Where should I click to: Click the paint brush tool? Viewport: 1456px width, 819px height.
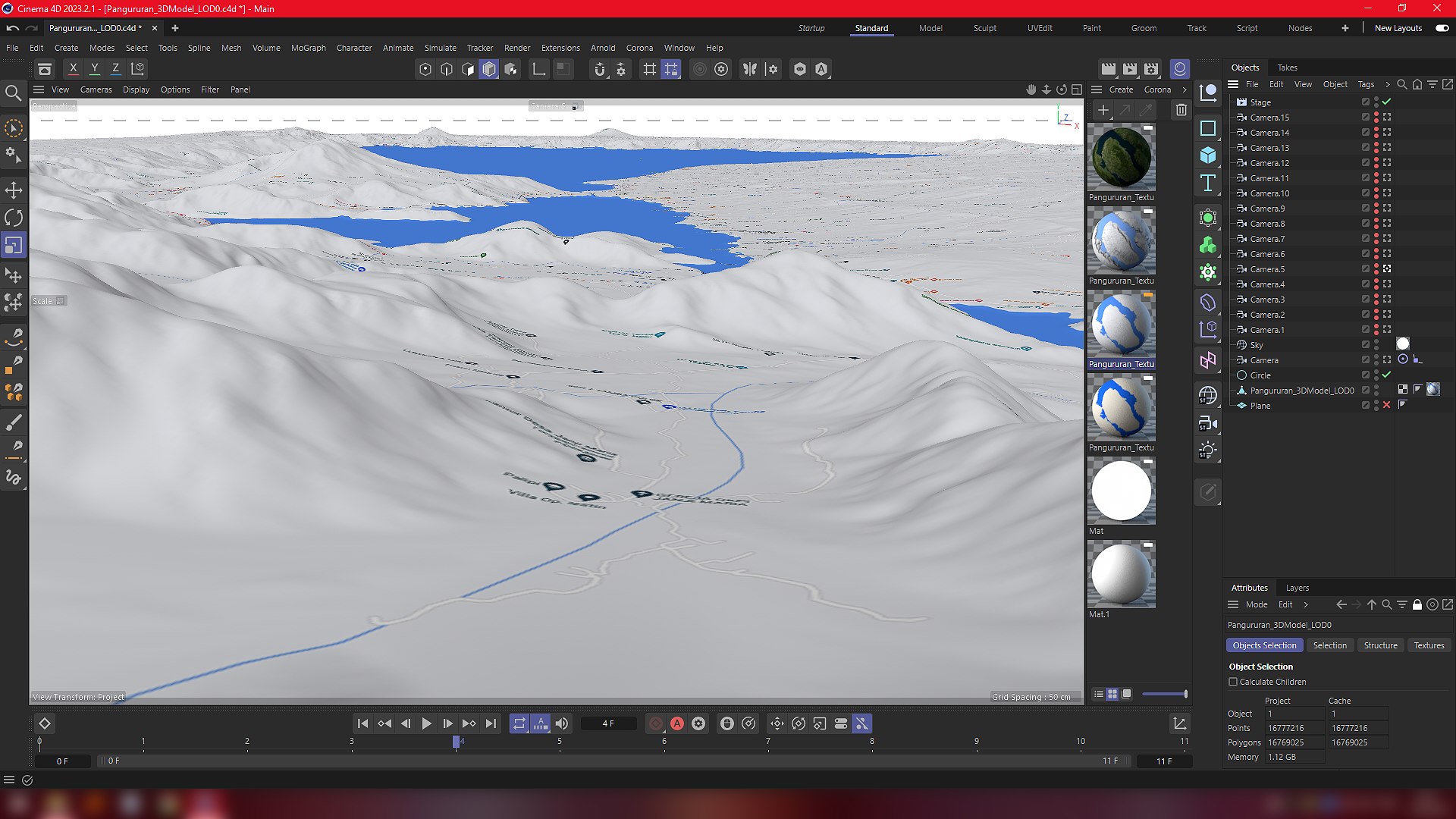click(14, 422)
